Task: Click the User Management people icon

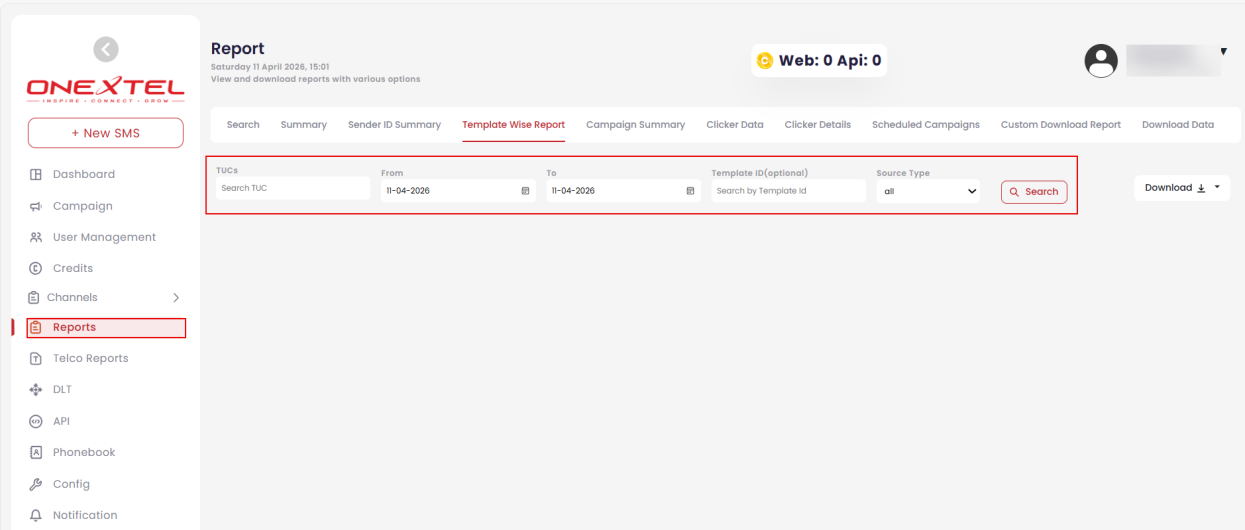Action: [x=36, y=237]
